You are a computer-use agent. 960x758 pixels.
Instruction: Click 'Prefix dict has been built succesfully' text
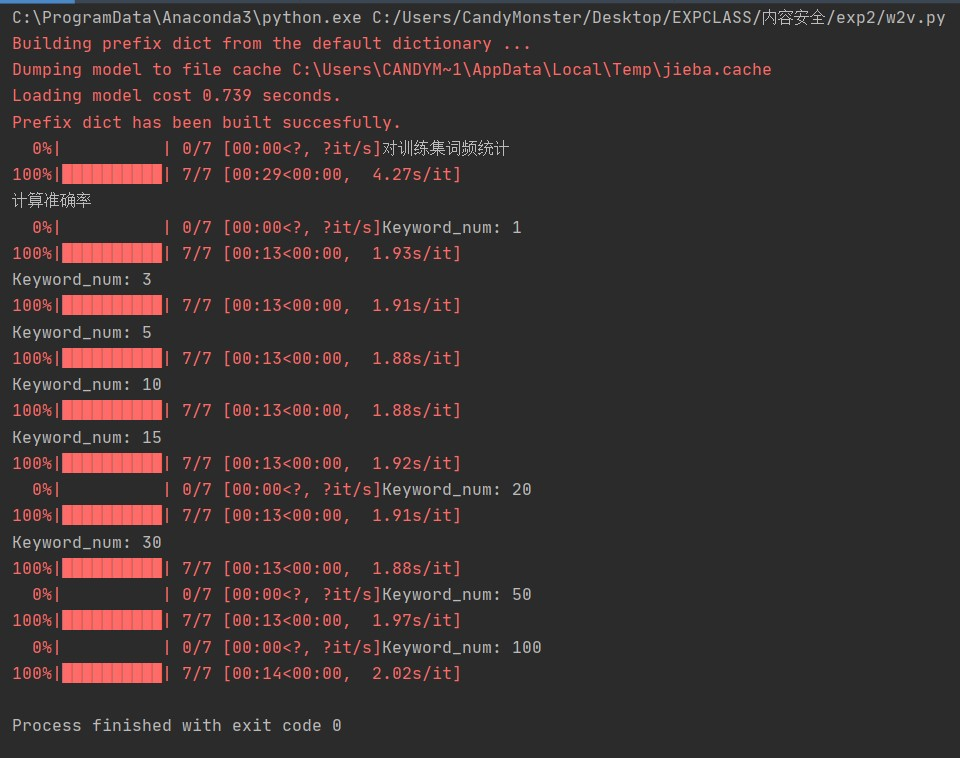(x=206, y=123)
